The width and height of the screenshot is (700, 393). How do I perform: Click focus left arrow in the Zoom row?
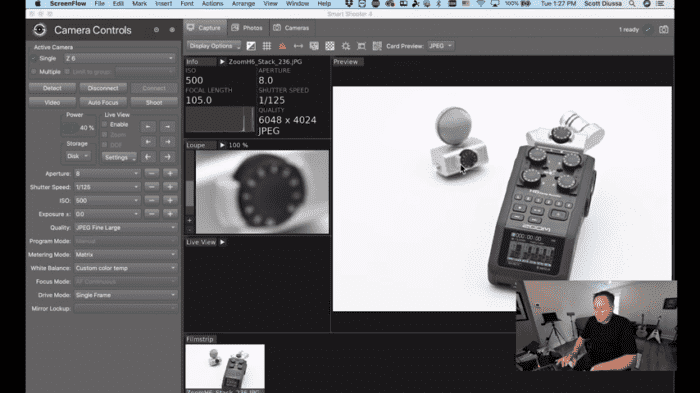pos(148,142)
